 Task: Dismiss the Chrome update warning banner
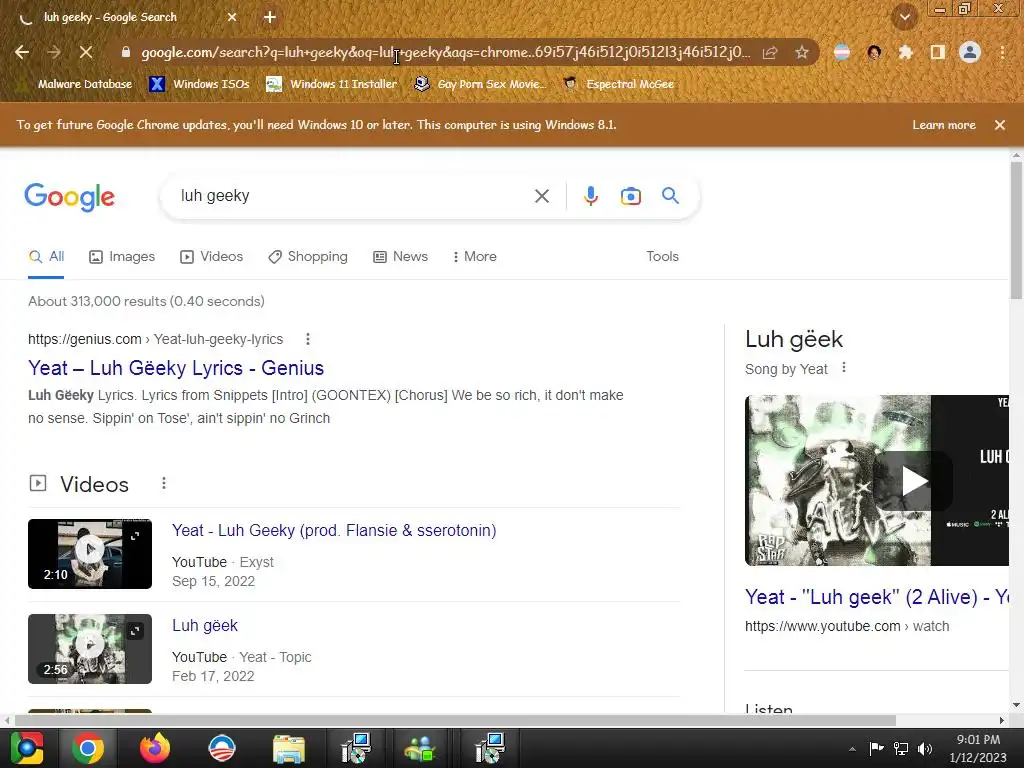tap(1000, 125)
